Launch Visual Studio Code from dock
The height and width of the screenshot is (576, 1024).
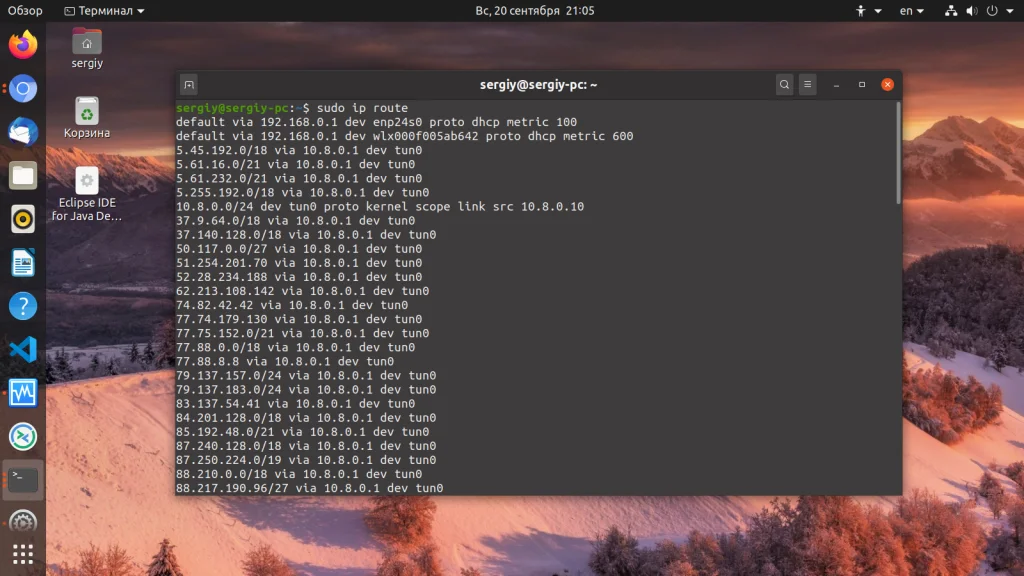23,349
